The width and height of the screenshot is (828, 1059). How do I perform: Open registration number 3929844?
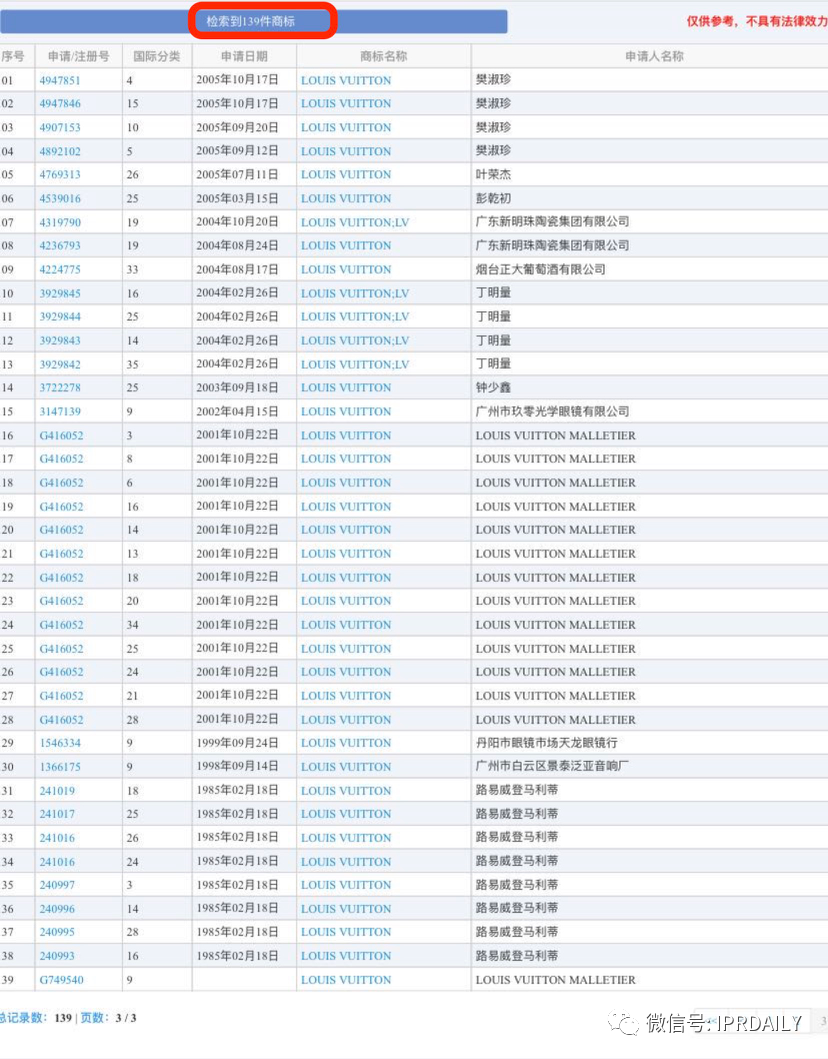tap(59, 316)
